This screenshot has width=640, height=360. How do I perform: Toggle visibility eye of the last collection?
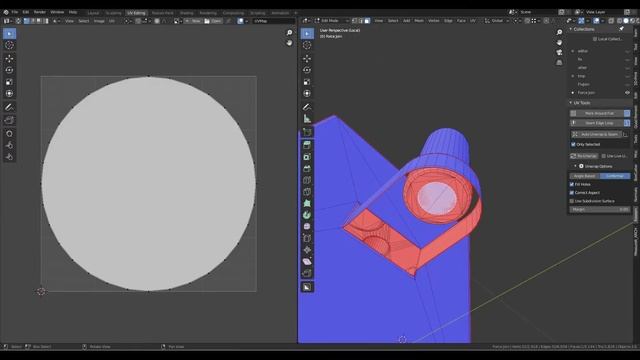pyautogui.click(x=627, y=93)
